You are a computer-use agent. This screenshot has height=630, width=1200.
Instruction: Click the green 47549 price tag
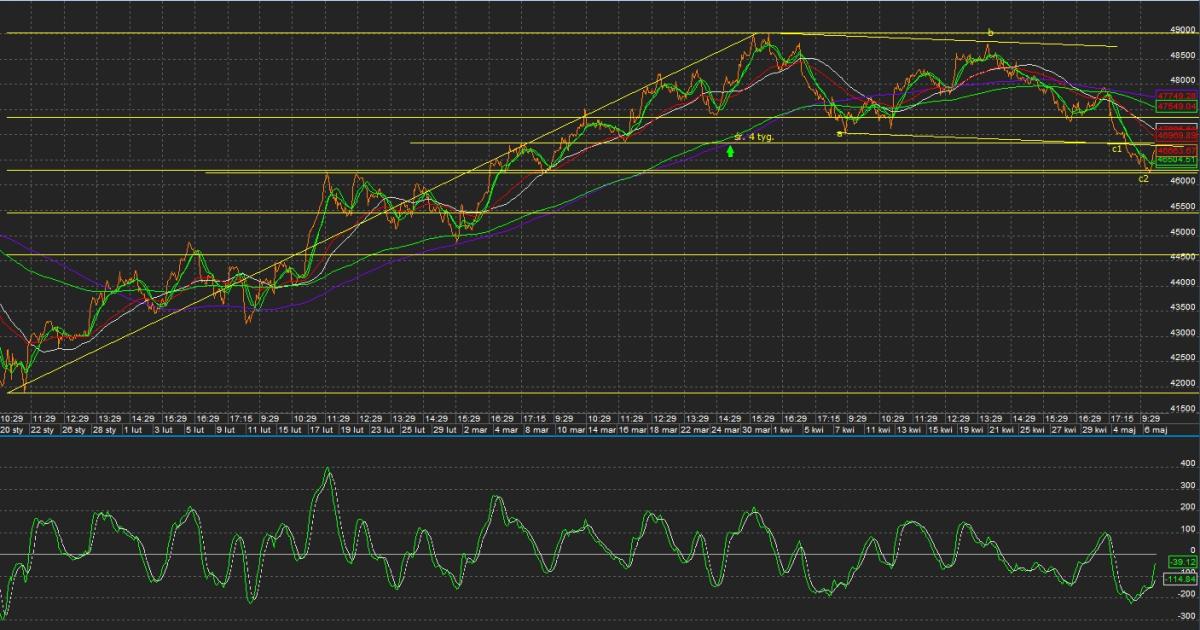1176,105
